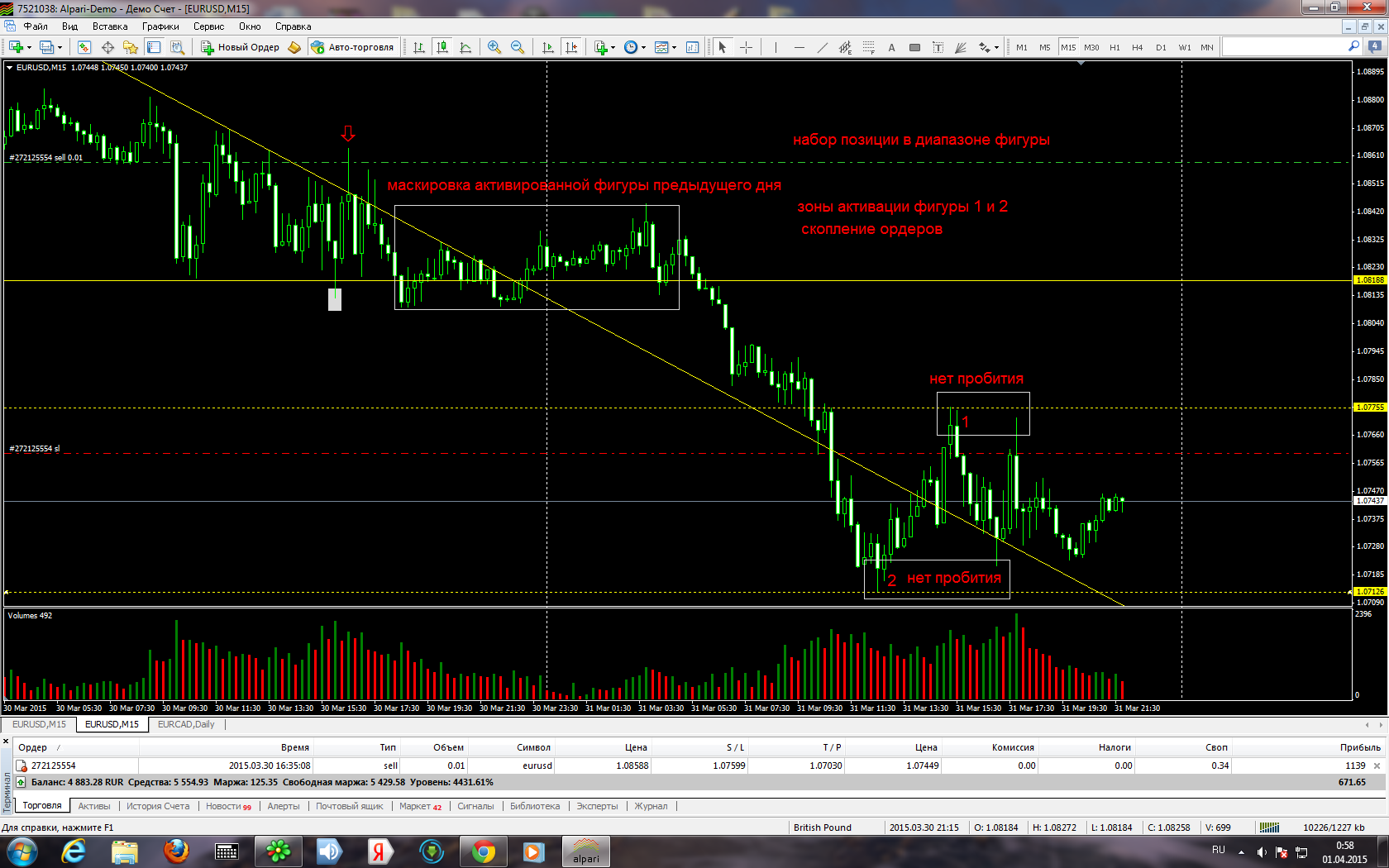Image resolution: width=1389 pixels, height=868 pixels.
Task: Expand the Templates dropdown arrow
Action: click(674, 47)
